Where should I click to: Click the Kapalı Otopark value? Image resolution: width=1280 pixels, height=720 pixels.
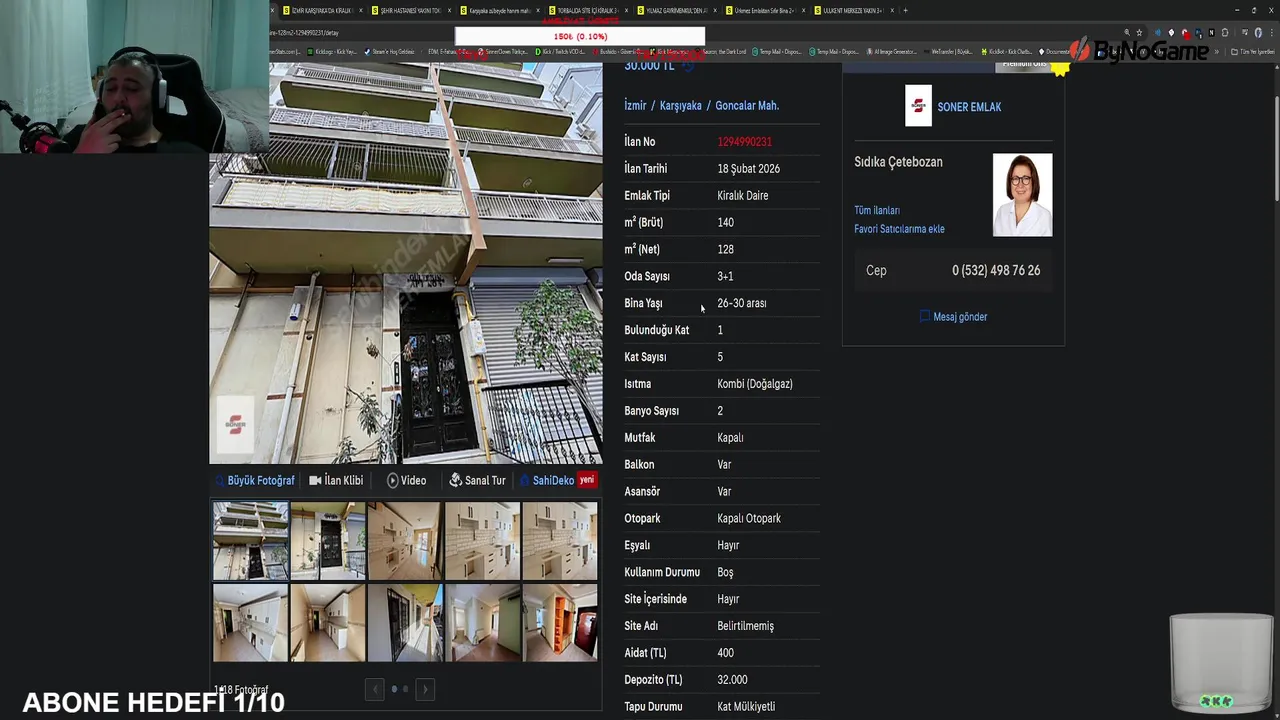(x=749, y=519)
